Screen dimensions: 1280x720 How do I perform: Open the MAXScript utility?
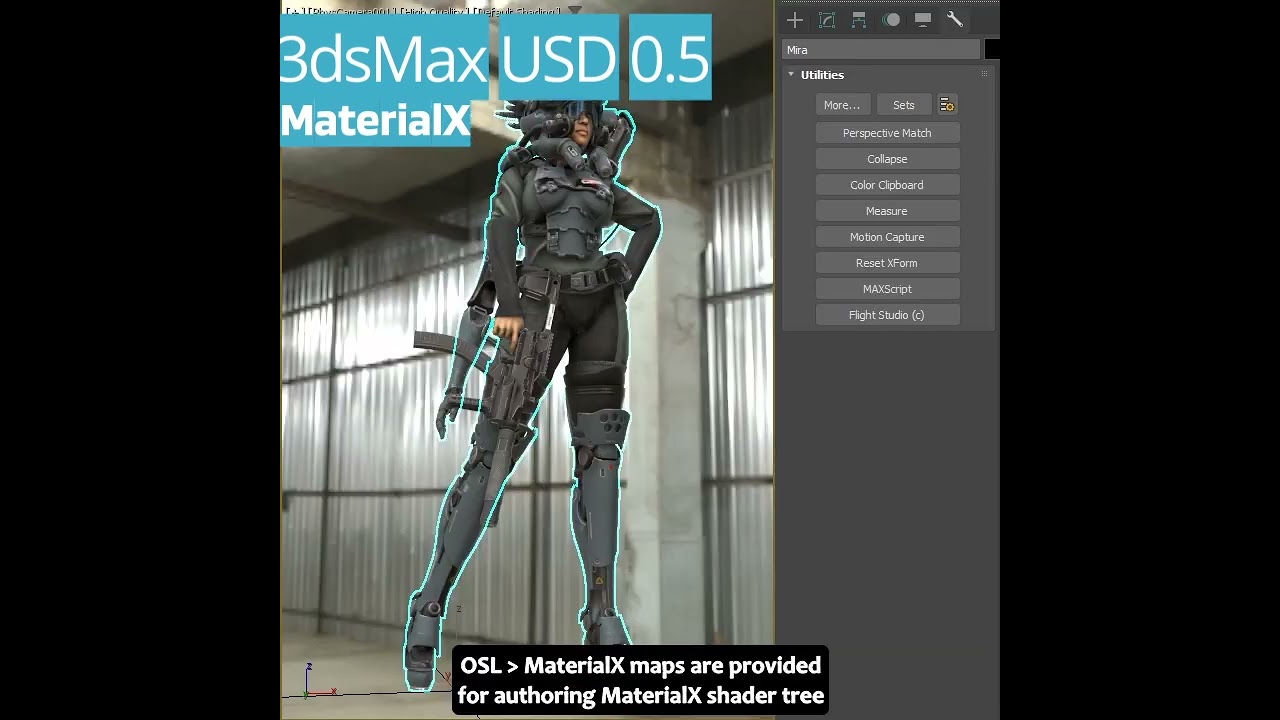click(x=888, y=289)
